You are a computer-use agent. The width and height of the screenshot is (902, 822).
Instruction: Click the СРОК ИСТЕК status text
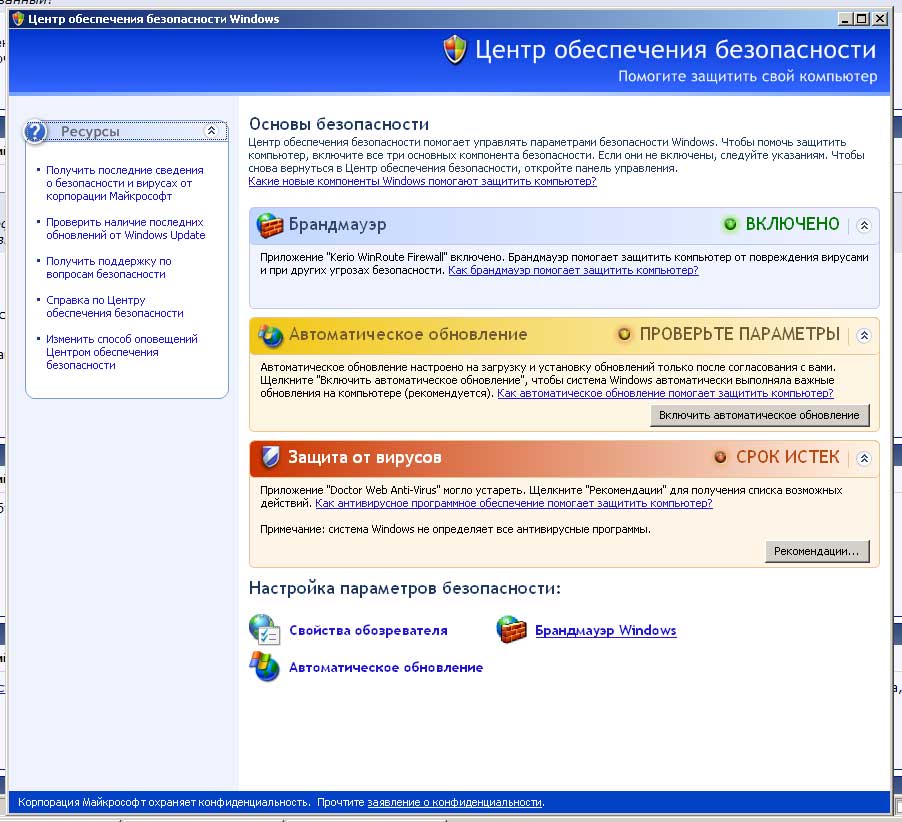(x=788, y=457)
